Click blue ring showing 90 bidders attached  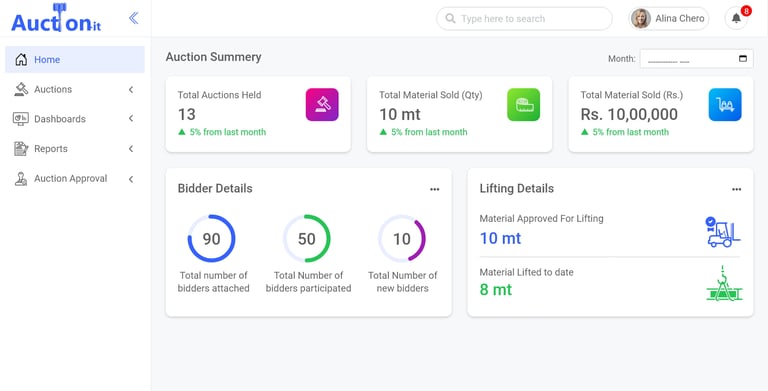click(212, 238)
